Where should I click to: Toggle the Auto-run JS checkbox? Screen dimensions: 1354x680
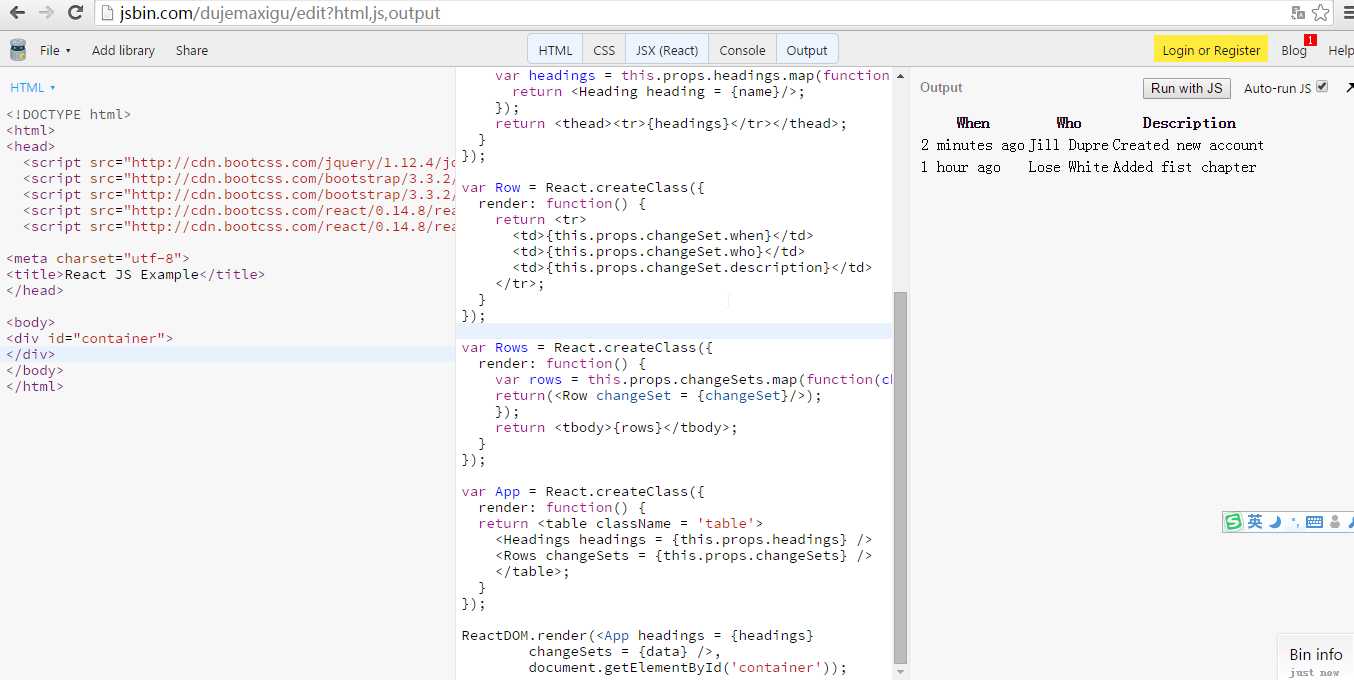(x=1322, y=87)
